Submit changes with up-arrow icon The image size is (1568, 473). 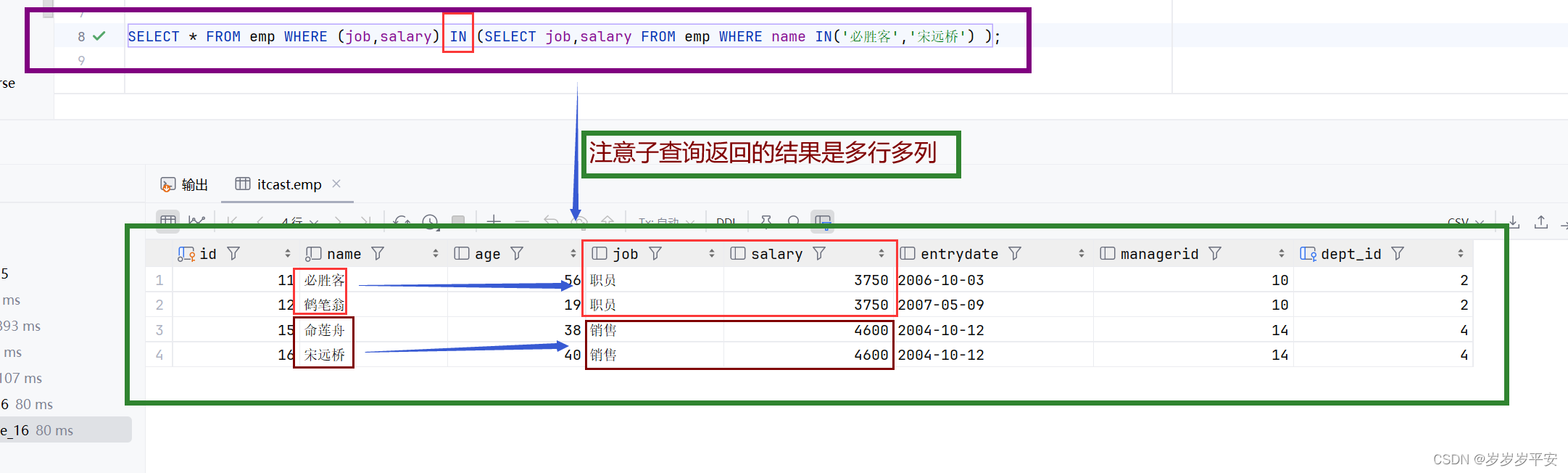pos(607,220)
